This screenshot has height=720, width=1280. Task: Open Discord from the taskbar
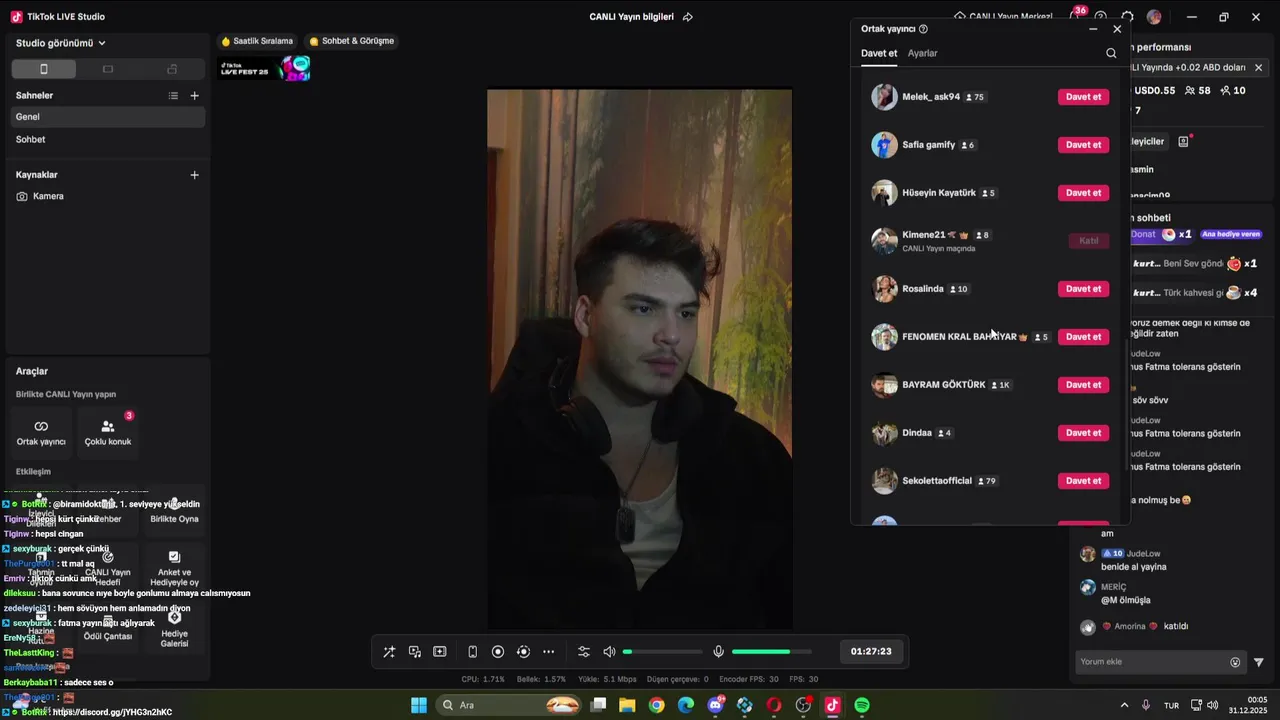tap(715, 705)
